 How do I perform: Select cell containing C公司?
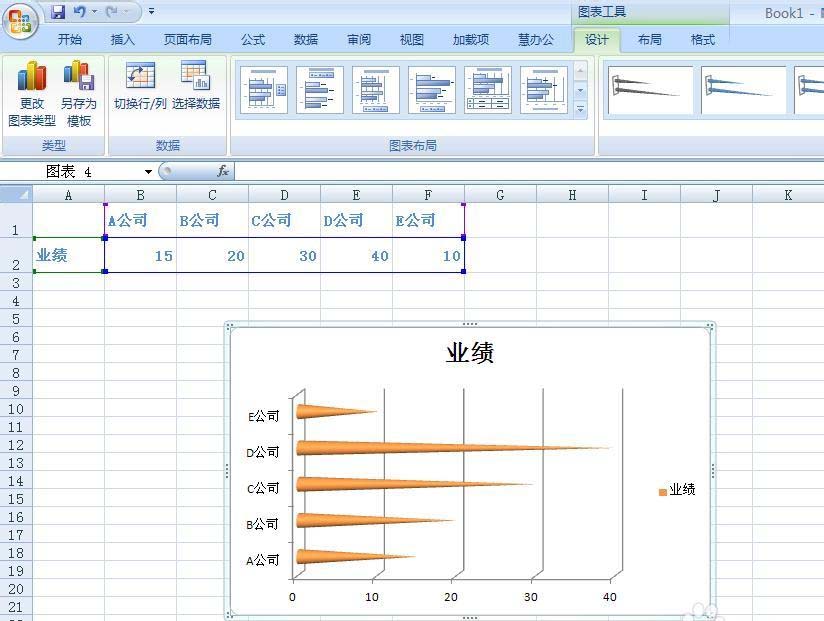pos(284,220)
